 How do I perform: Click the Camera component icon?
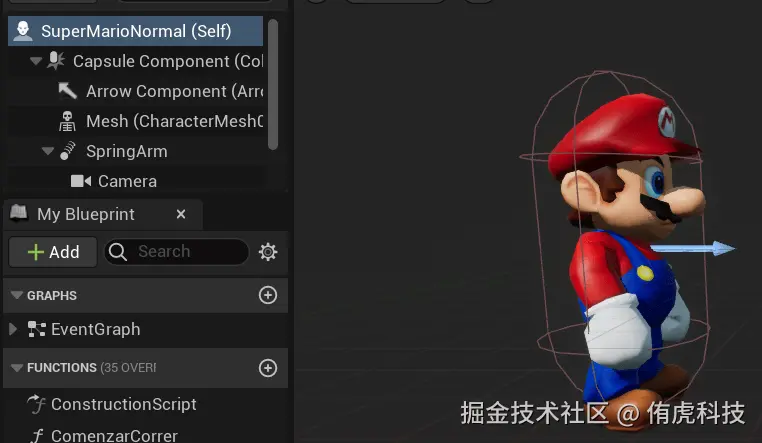click(x=81, y=181)
